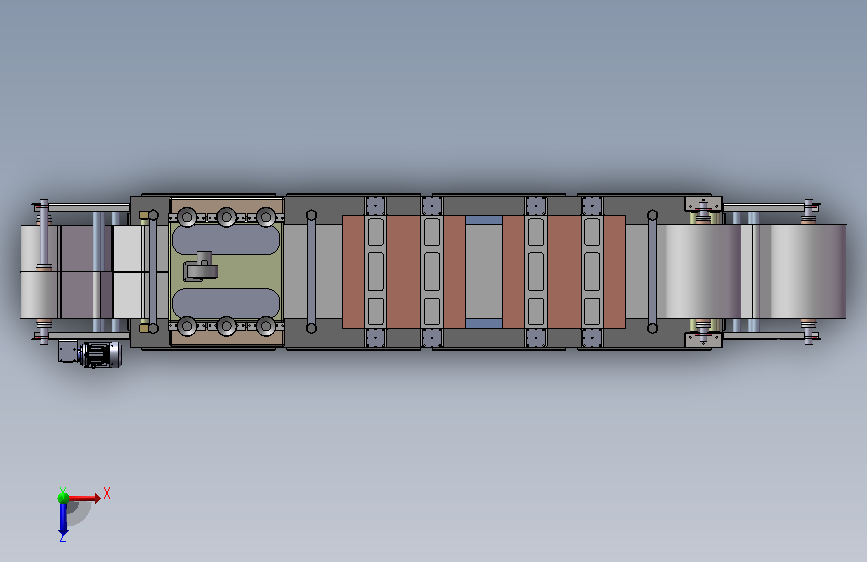Select the middle slot of the rightmost cross member

click(x=592, y=272)
